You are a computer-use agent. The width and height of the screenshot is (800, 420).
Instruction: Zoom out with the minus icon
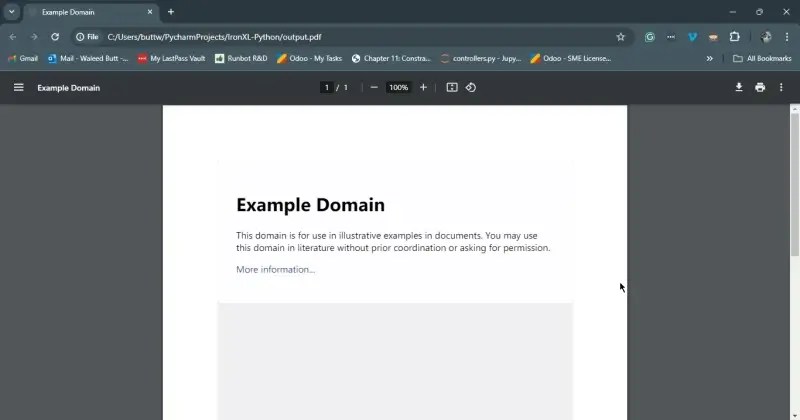374,87
